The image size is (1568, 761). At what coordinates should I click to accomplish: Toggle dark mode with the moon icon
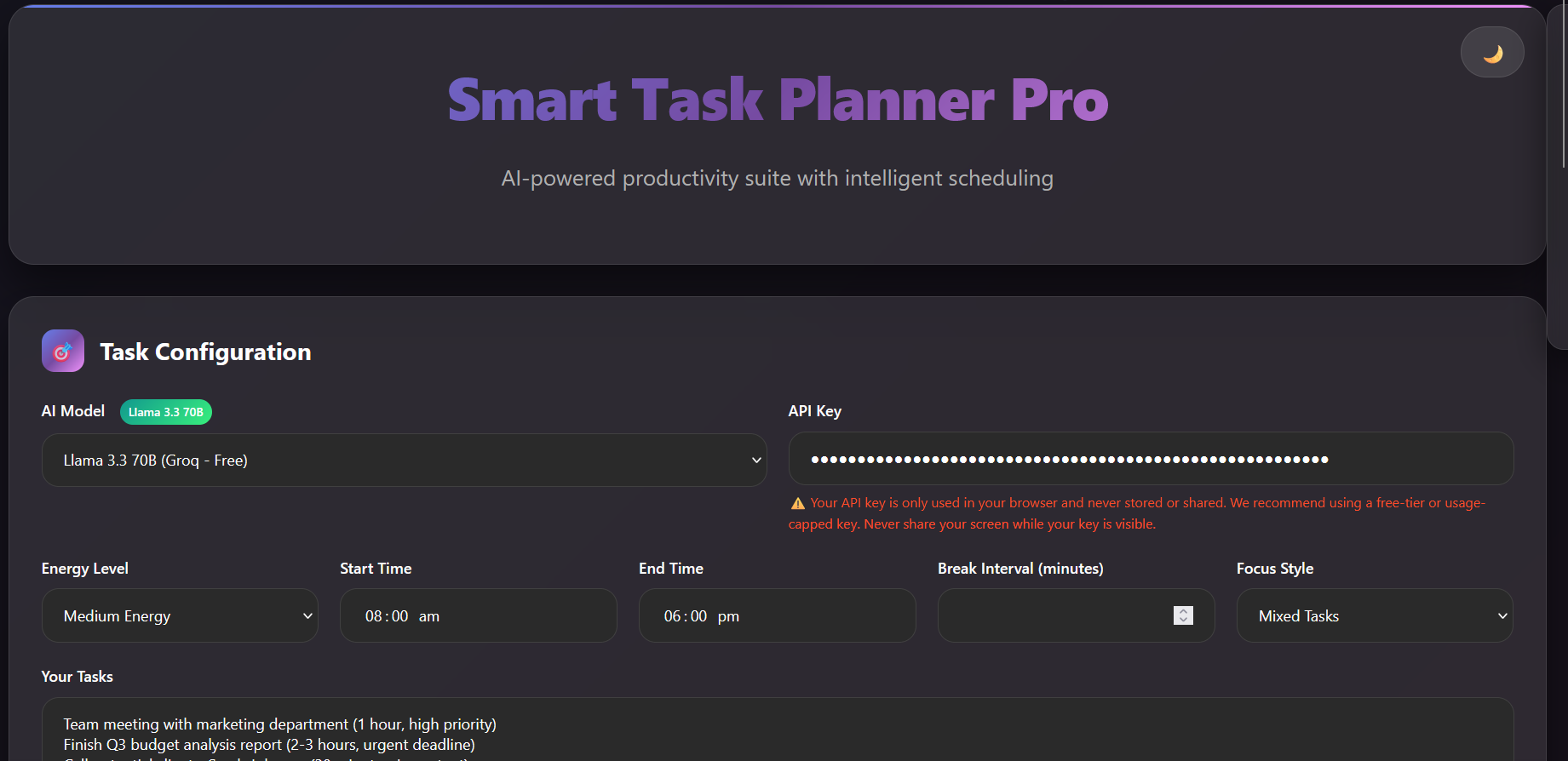click(1491, 51)
